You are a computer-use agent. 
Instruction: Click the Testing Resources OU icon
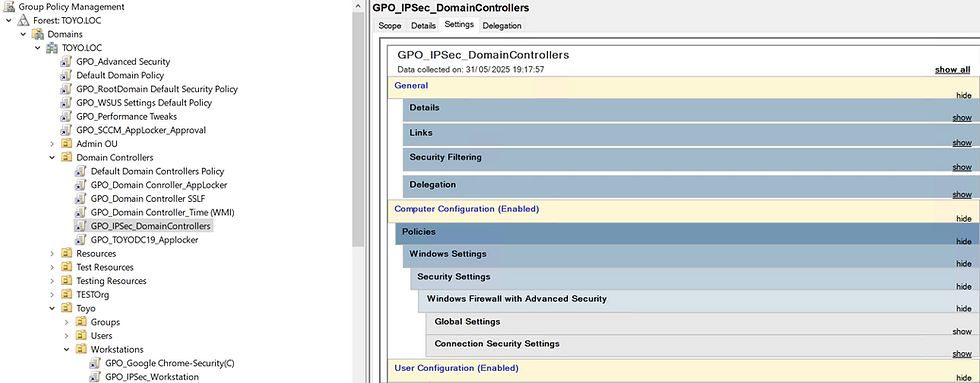[x=66, y=281]
